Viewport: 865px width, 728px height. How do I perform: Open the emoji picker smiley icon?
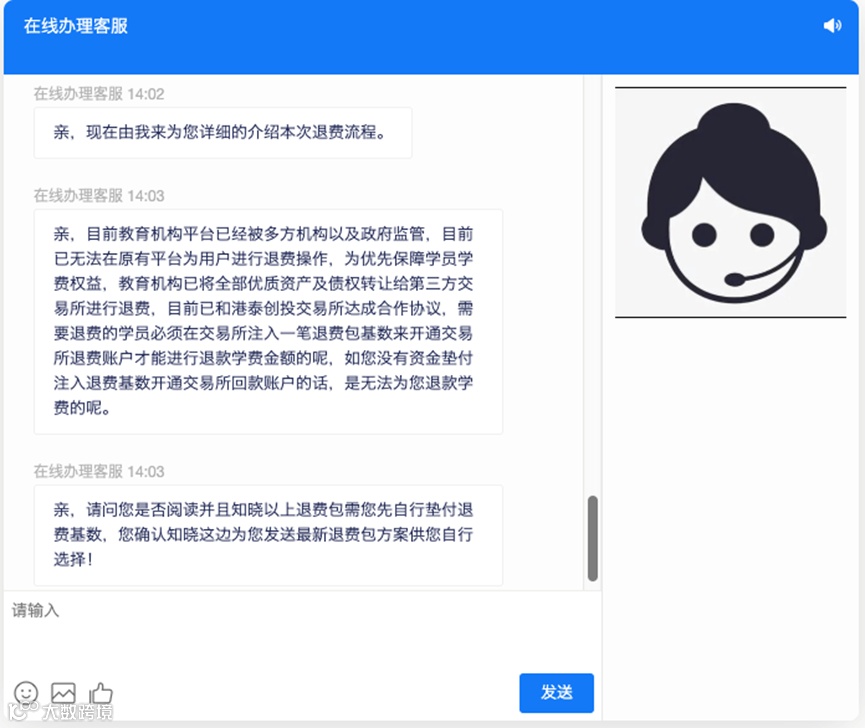click(x=26, y=693)
